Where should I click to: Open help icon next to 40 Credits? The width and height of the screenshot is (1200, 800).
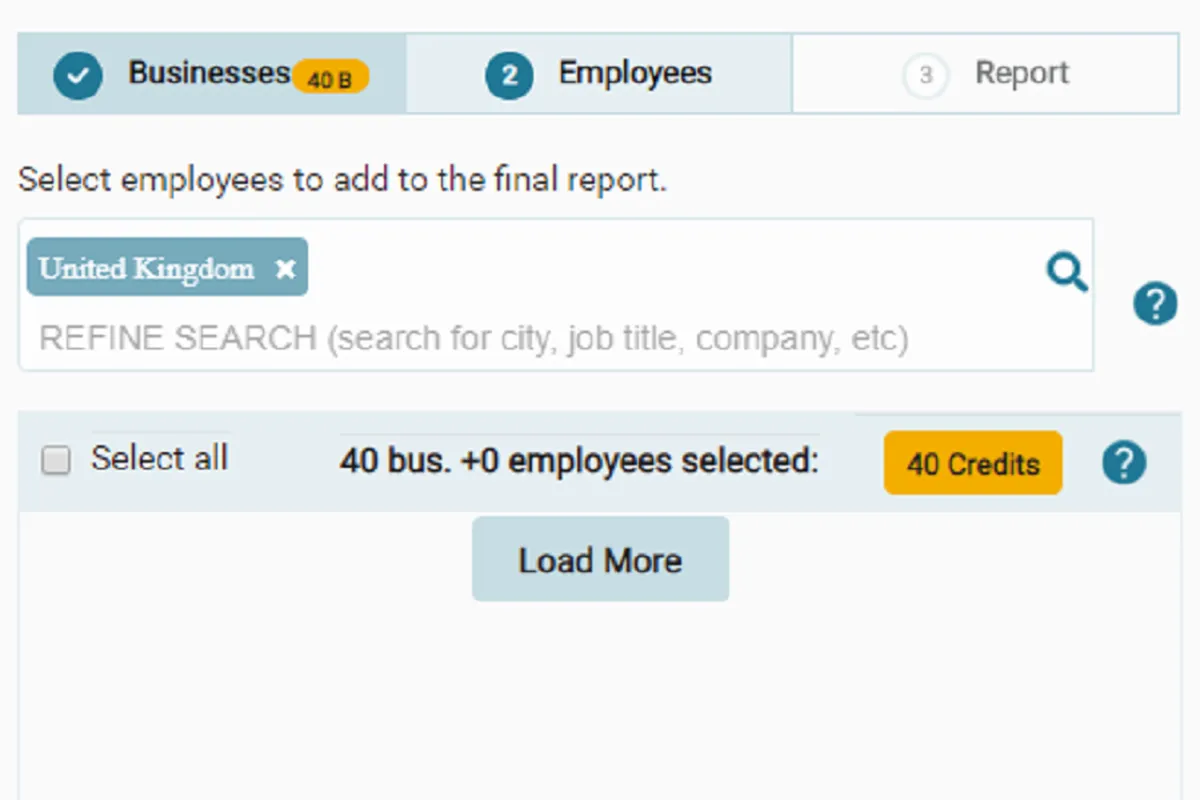[1124, 463]
